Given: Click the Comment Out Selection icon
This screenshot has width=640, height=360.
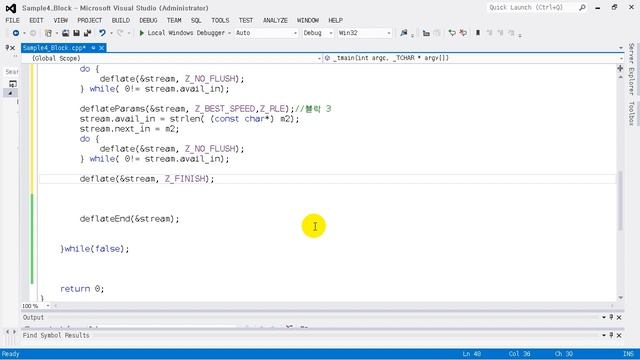Looking at the screenshot, I should pos(452,33).
